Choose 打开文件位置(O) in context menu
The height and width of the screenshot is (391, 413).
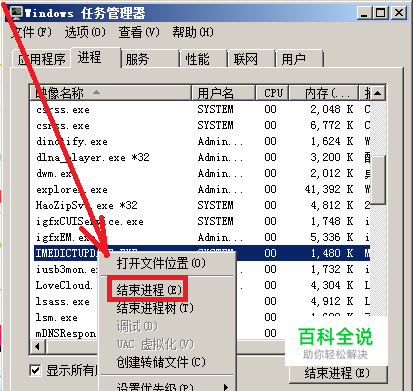point(167,264)
